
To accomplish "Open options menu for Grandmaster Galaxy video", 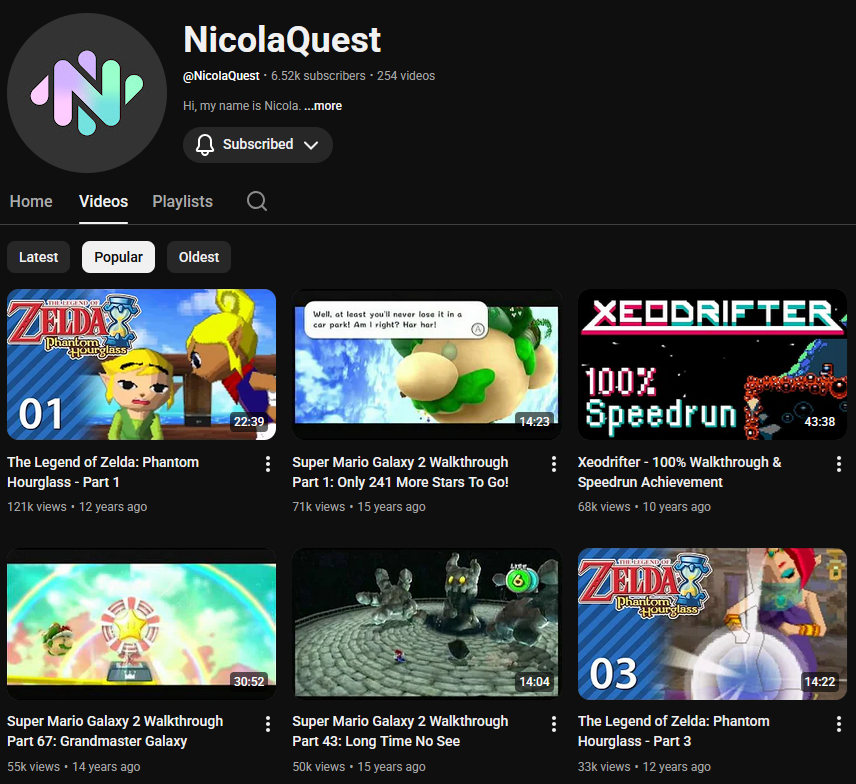I will (x=268, y=724).
